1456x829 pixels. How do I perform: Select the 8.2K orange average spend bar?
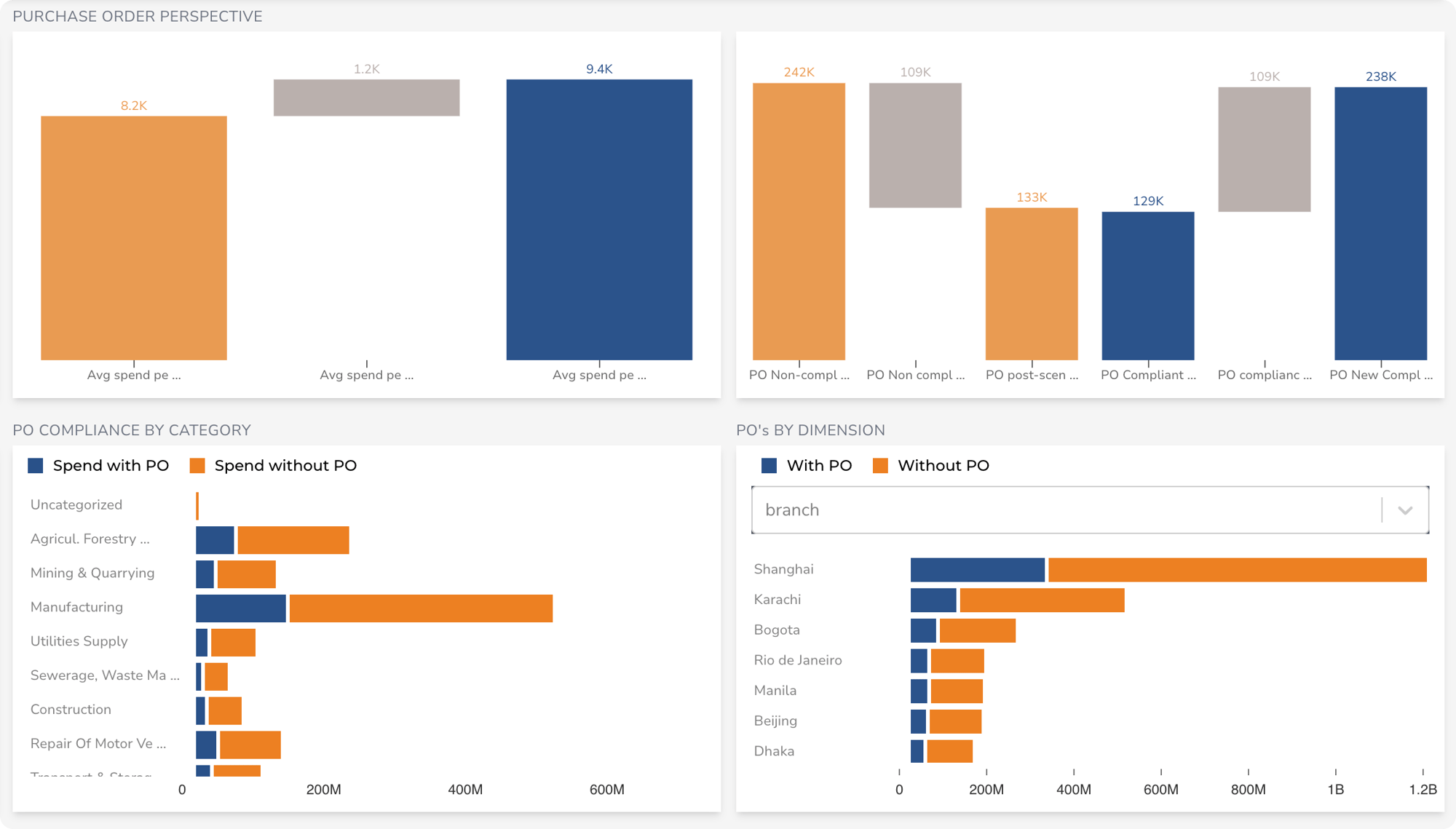click(134, 238)
